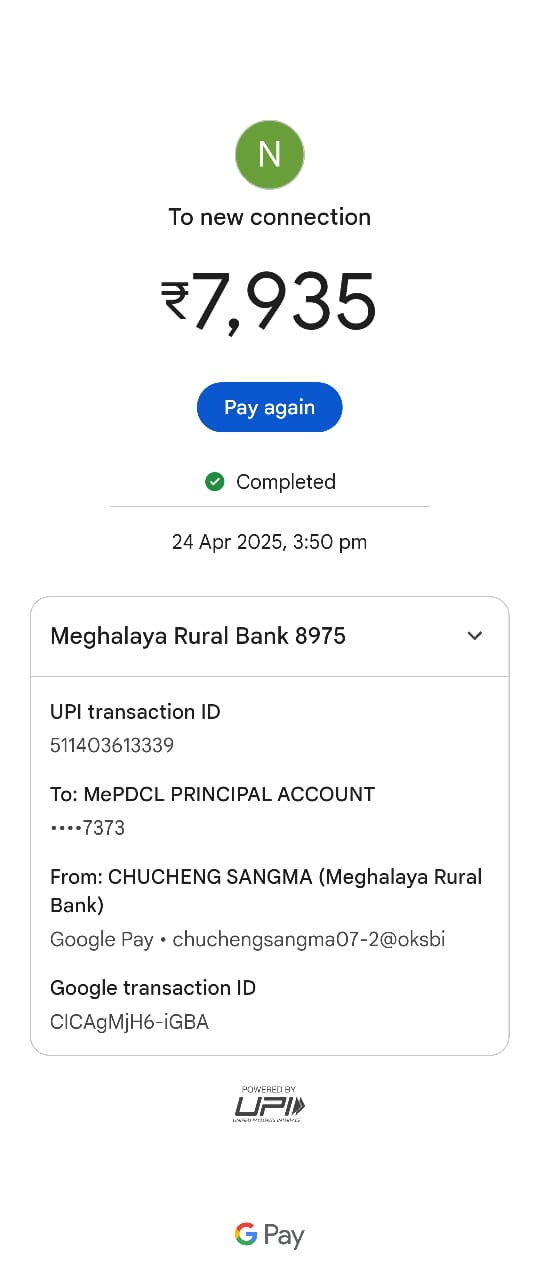This screenshot has height=1271, width=540.
Task: Click the Google transaction ID CICAgMjH6-iGBA
Action: tap(129, 1022)
